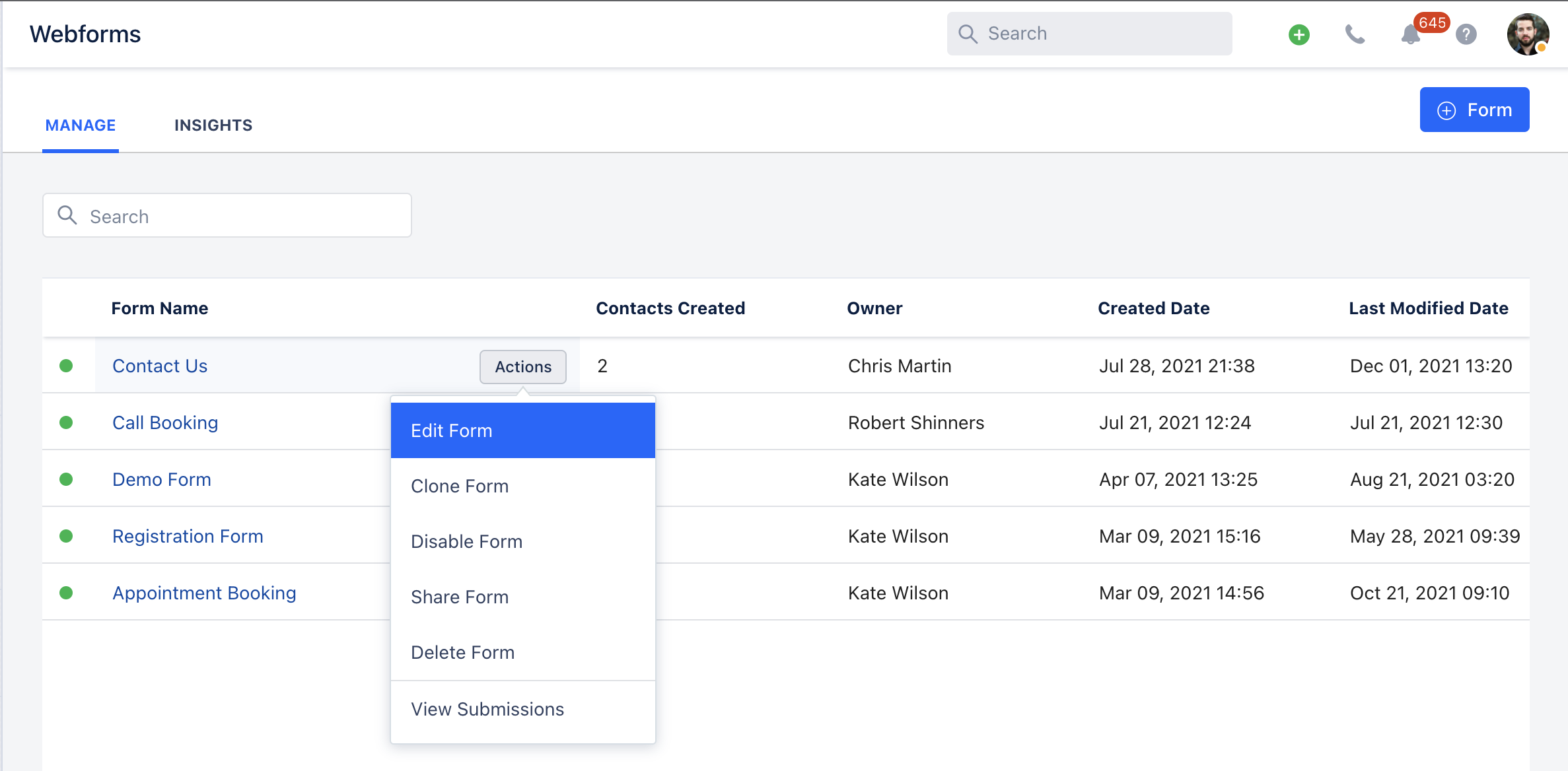The height and width of the screenshot is (771, 1568).
Task: Click Kate Wilson in Demo Form row
Action: [x=898, y=479]
